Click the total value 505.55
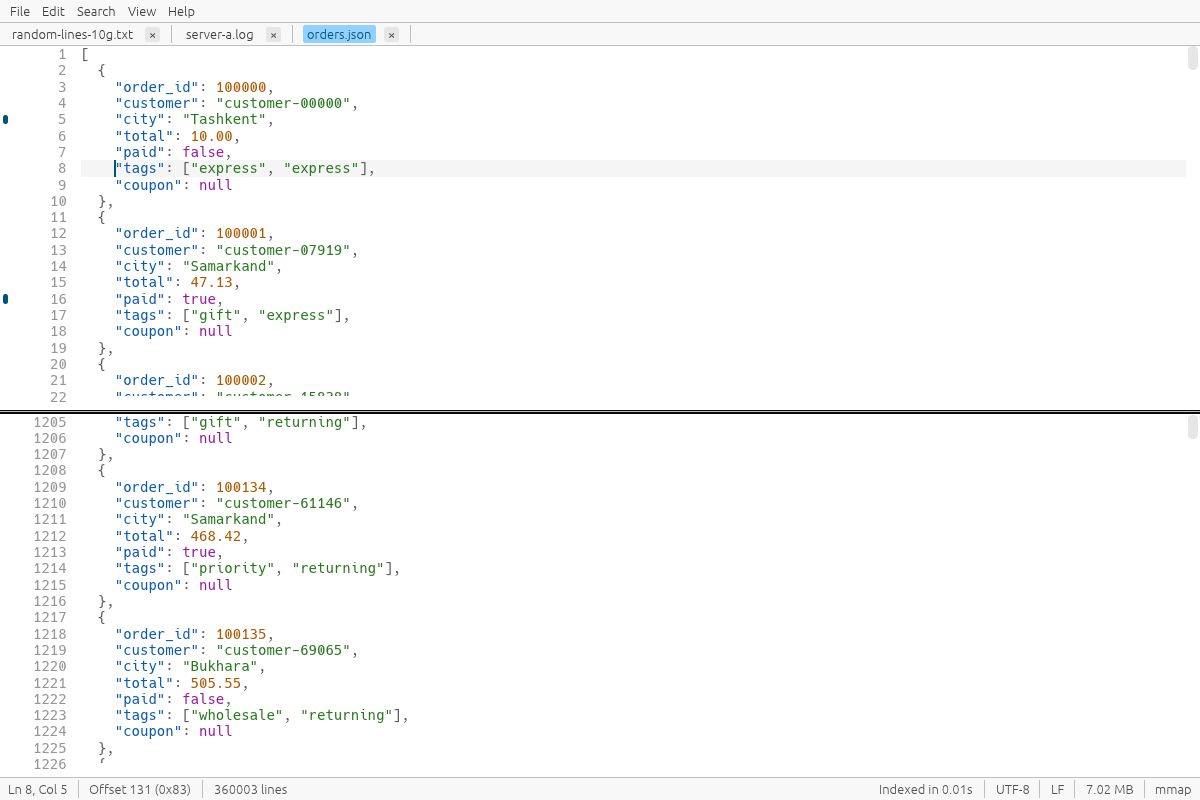The width and height of the screenshot is (1200, 800). pos(216,683)
